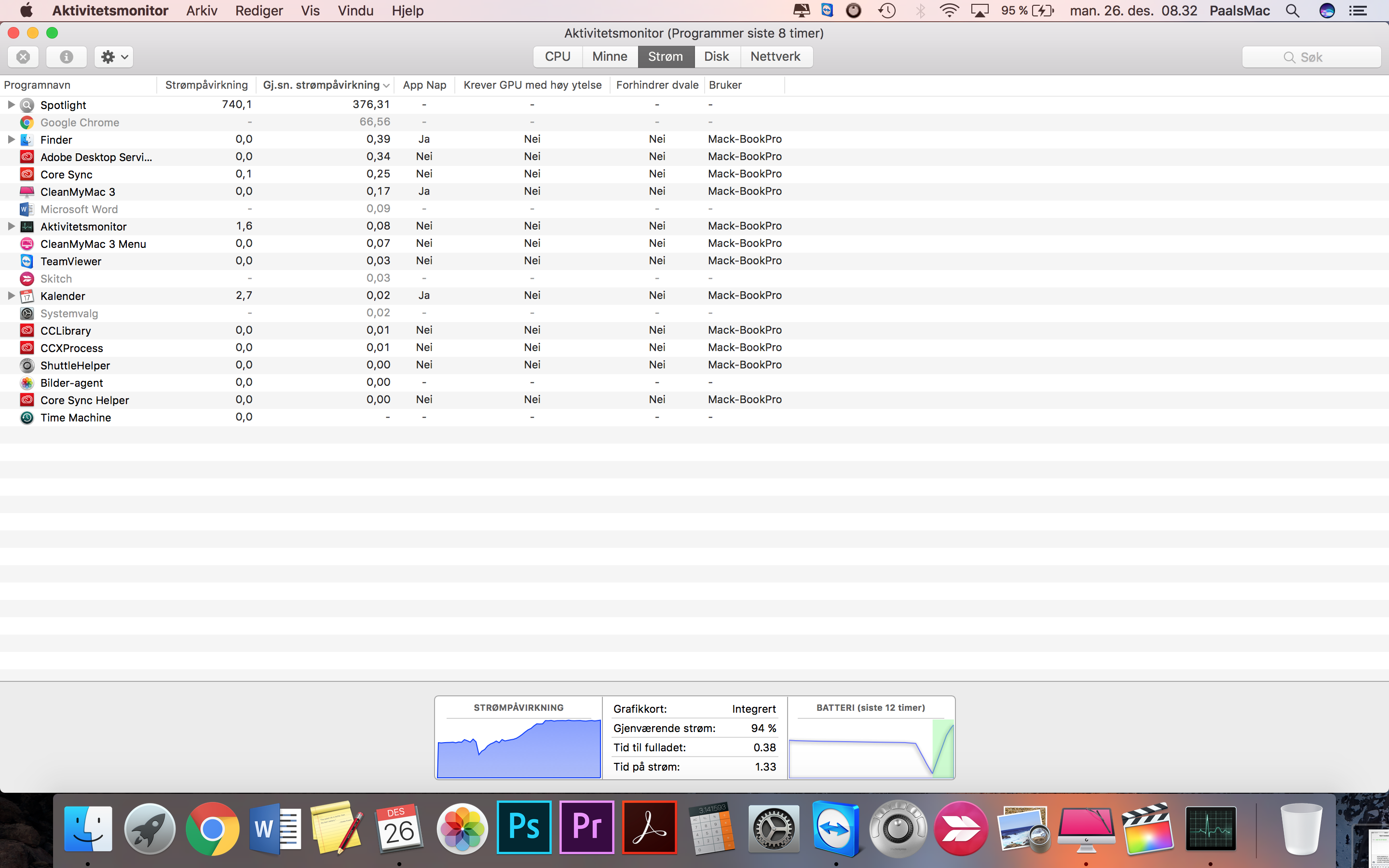This screenshot has height=868, width=1389.
Task: Select the Time Machine row icon
Action: [27, 417]
